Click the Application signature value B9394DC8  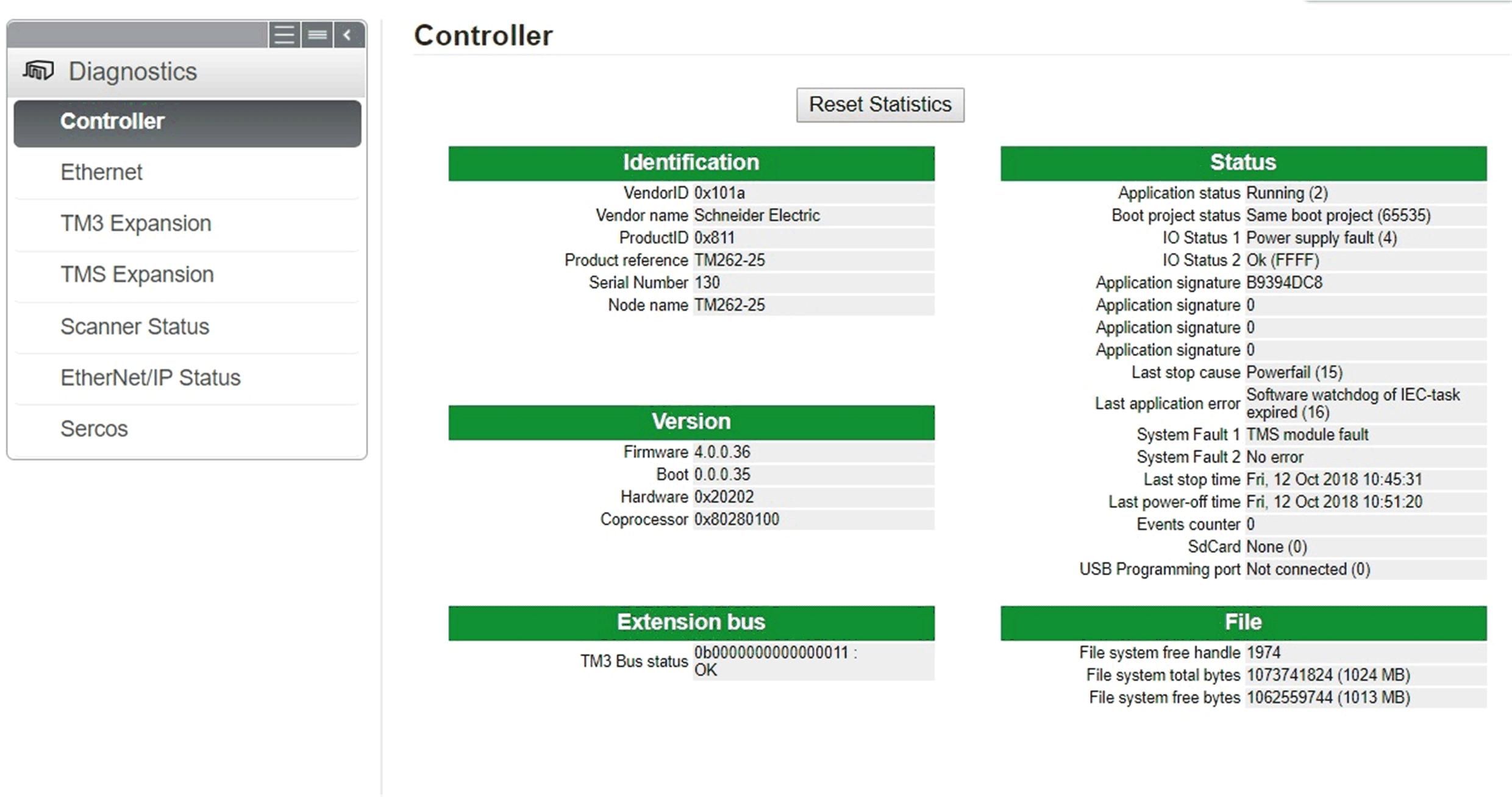pos(1284,283)
